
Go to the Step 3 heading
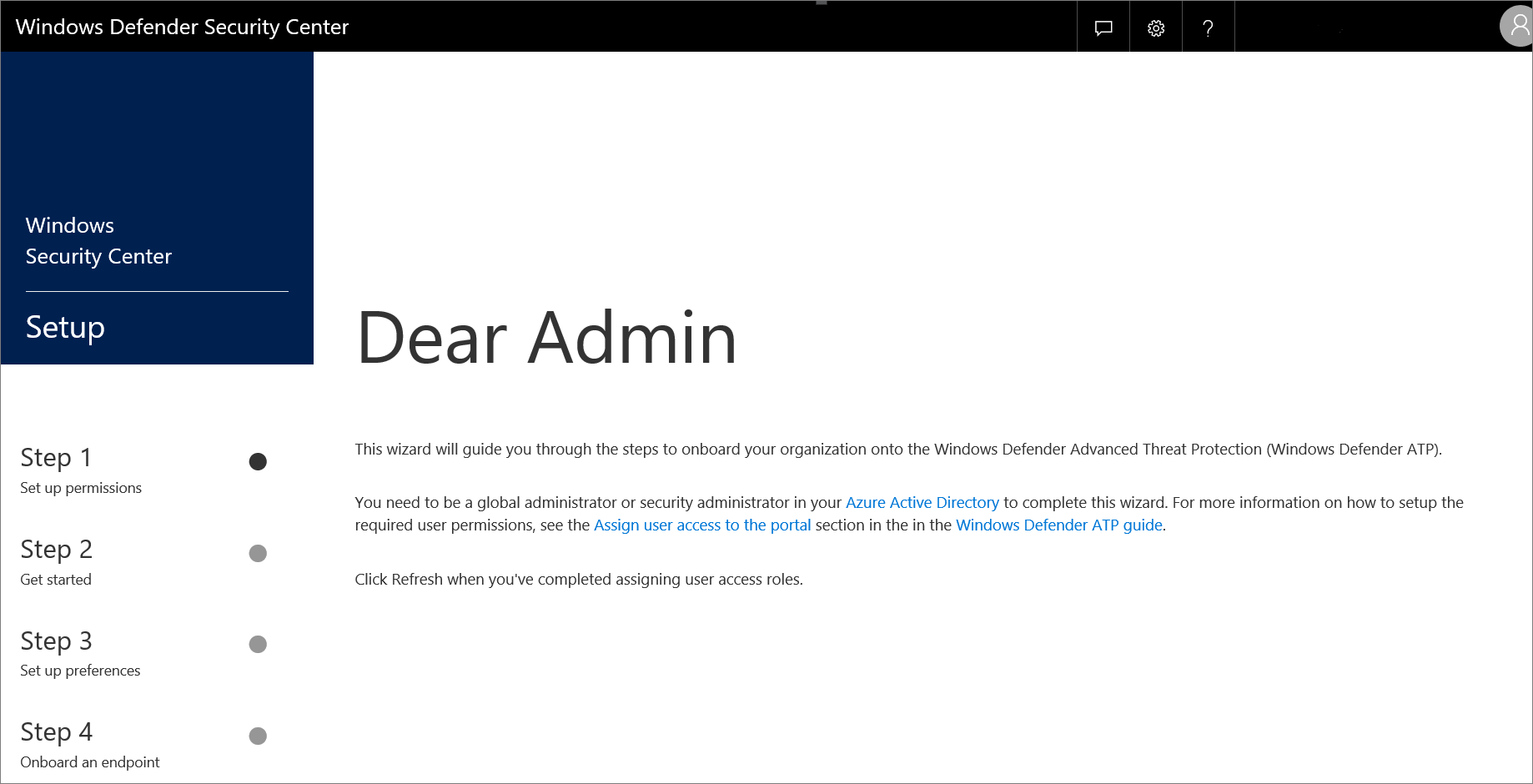[x=56, y=641]
